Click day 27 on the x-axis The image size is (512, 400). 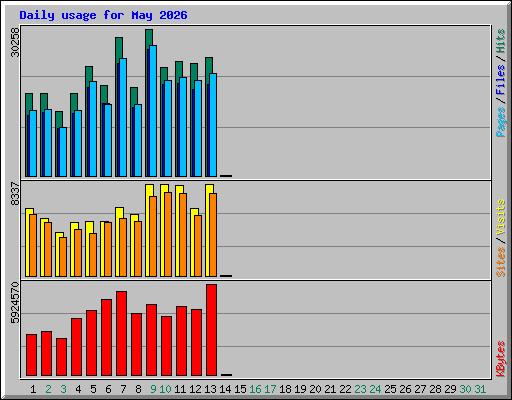[x=420, y=389]
